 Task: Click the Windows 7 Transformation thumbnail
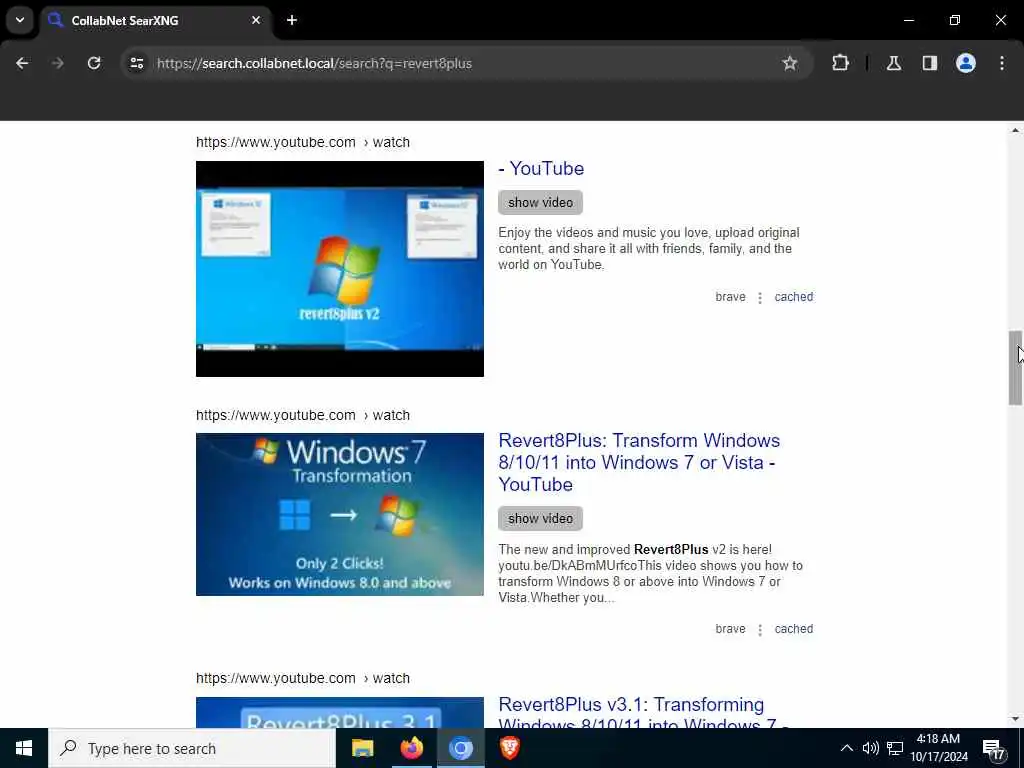tap(340, 515)
